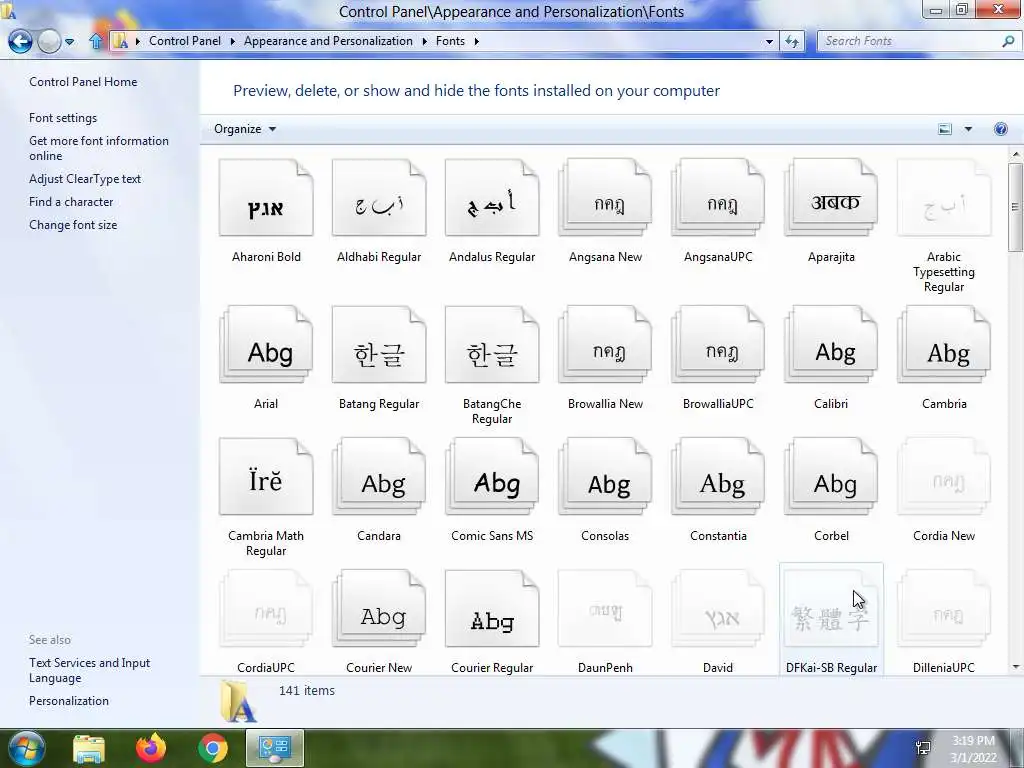1024x768 pixels.
Task: Expand the Fonts breadcrumb arrow
Action: (476, 41)
